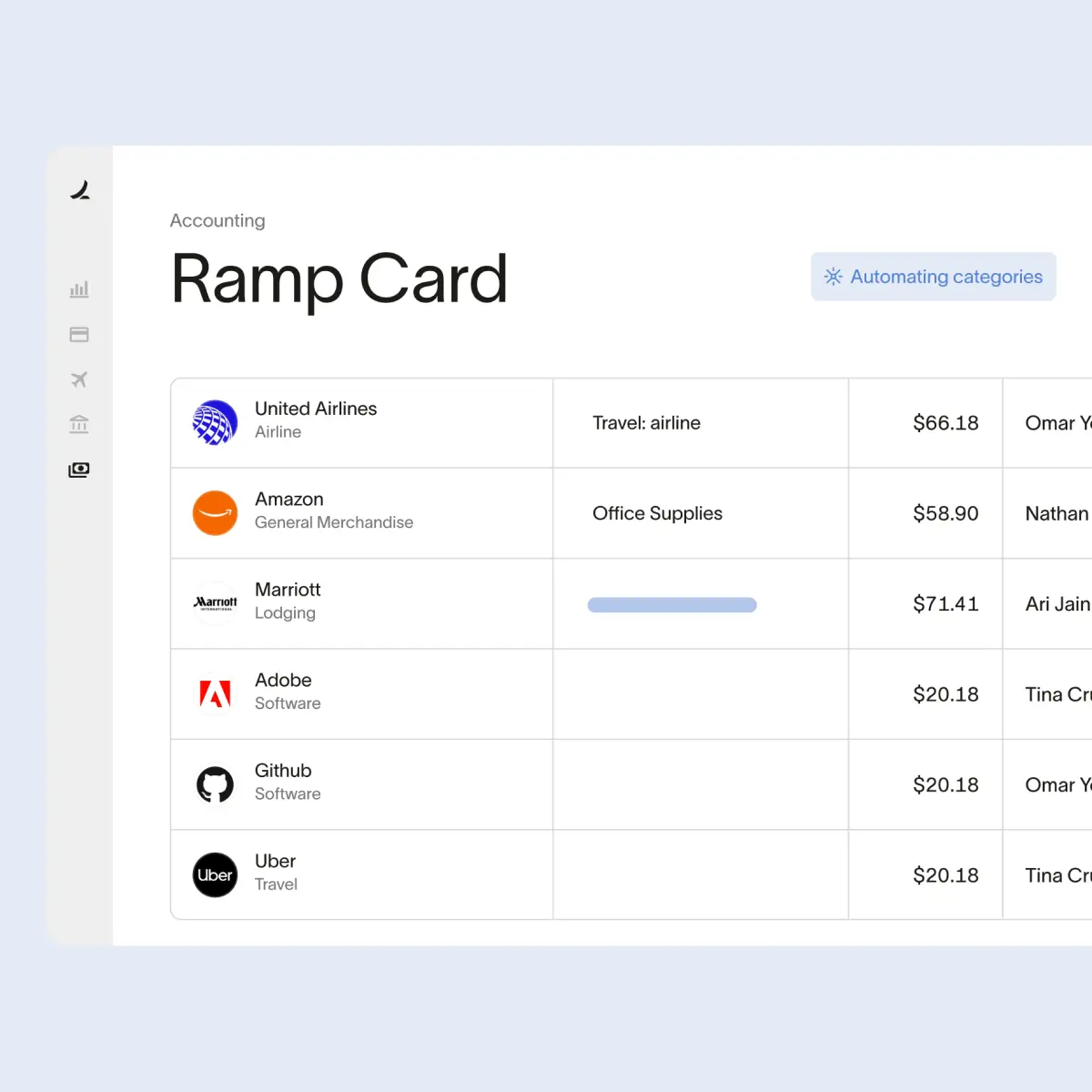The width and height of the screenshot is (1092, 1092).
Task: Select the Github merchant name
Action: point(283,771)
